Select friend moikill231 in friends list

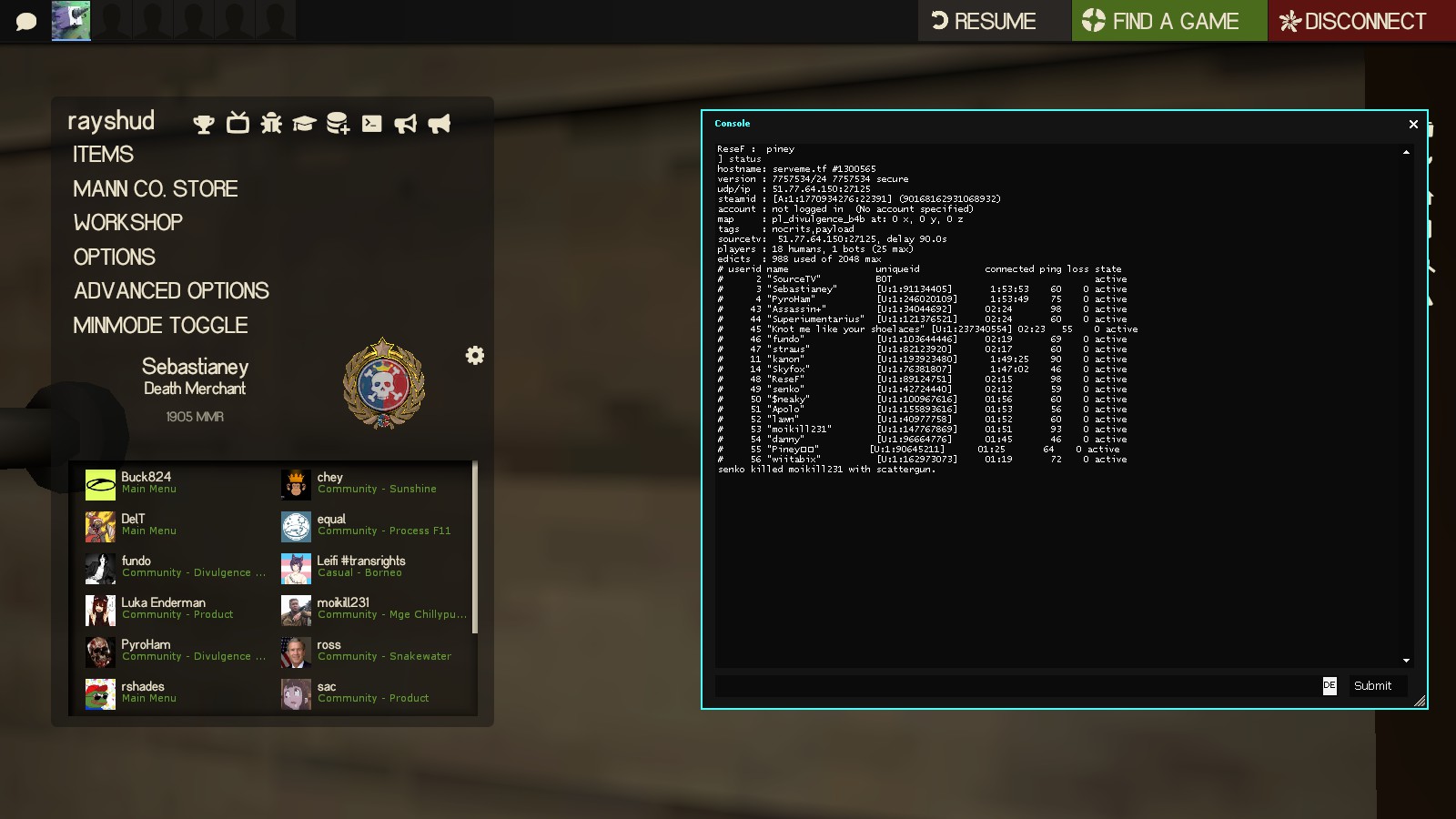pyautogui.click(x=373, y=611)
